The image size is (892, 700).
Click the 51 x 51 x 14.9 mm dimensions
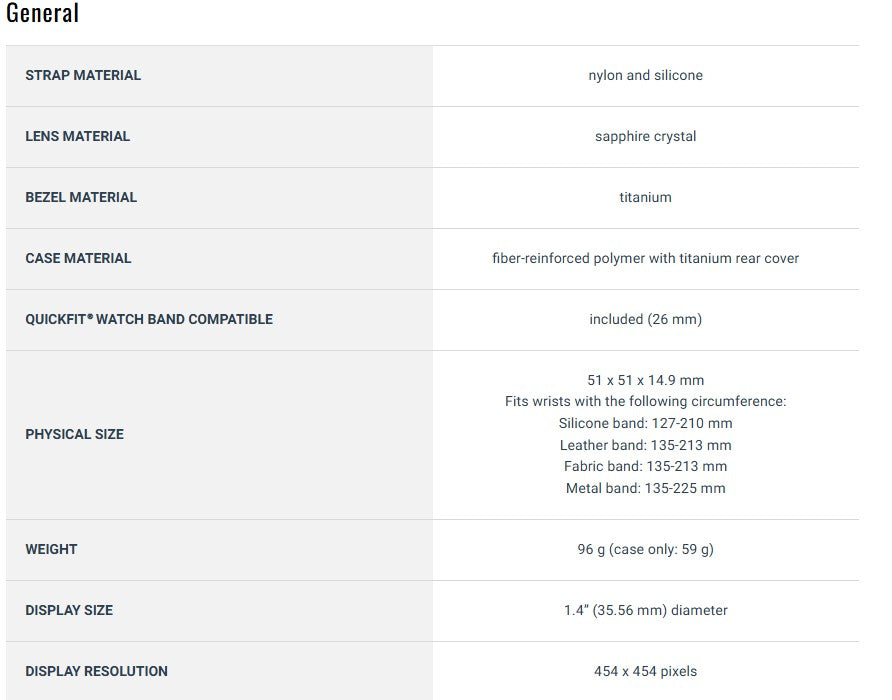pyautogui.click(x=645, y=380)
